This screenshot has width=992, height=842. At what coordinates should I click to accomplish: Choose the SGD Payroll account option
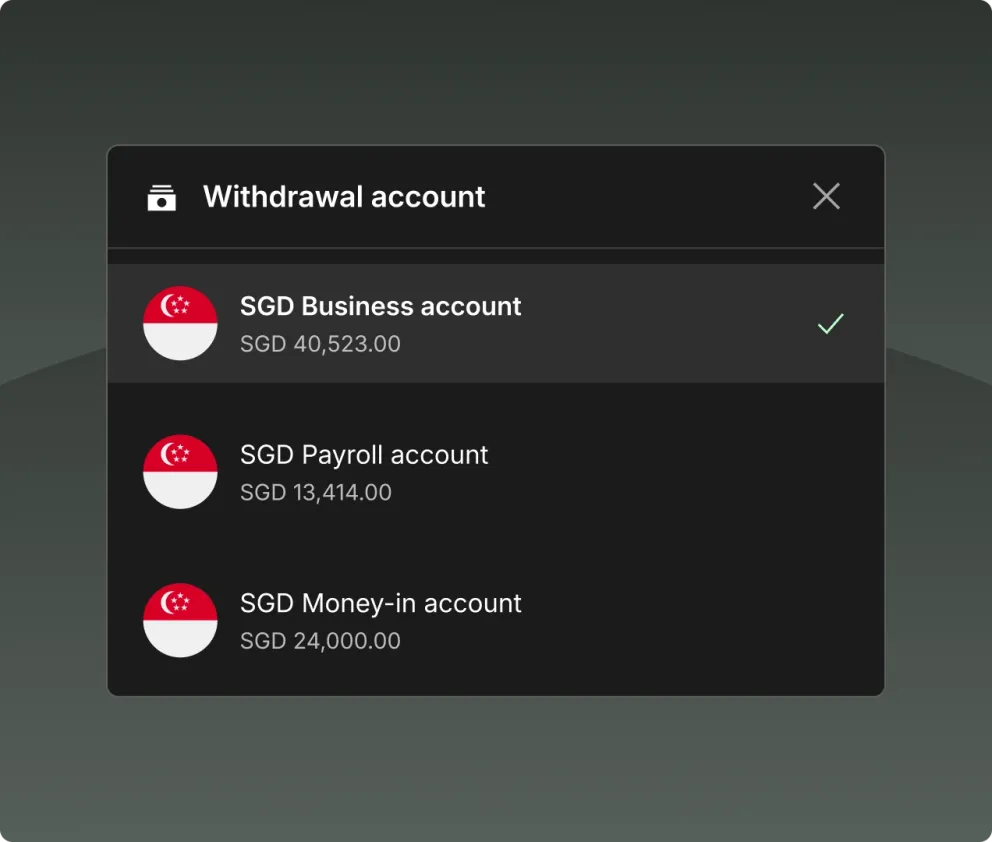click(496, 472)
